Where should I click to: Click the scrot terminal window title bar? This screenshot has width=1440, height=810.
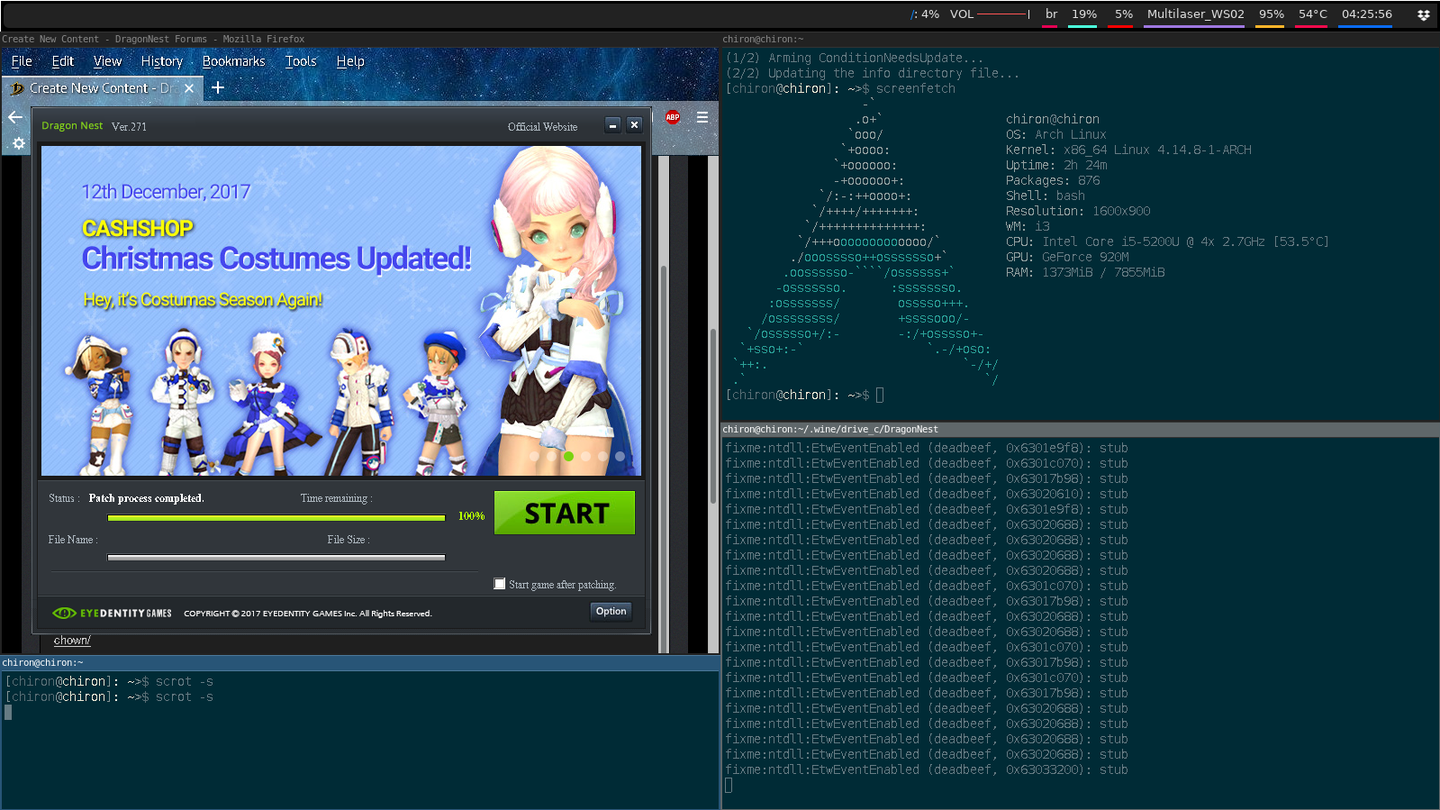[360, 662]
